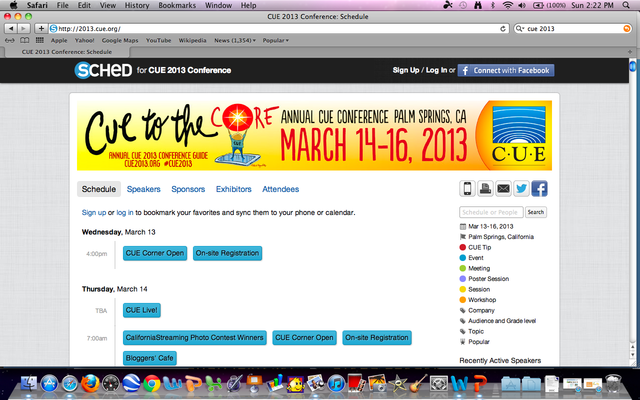The width and height of the screenshot is (640, 400).
Task: Share the schedule via the blue Facebook icon
Action: coord(539,189)
